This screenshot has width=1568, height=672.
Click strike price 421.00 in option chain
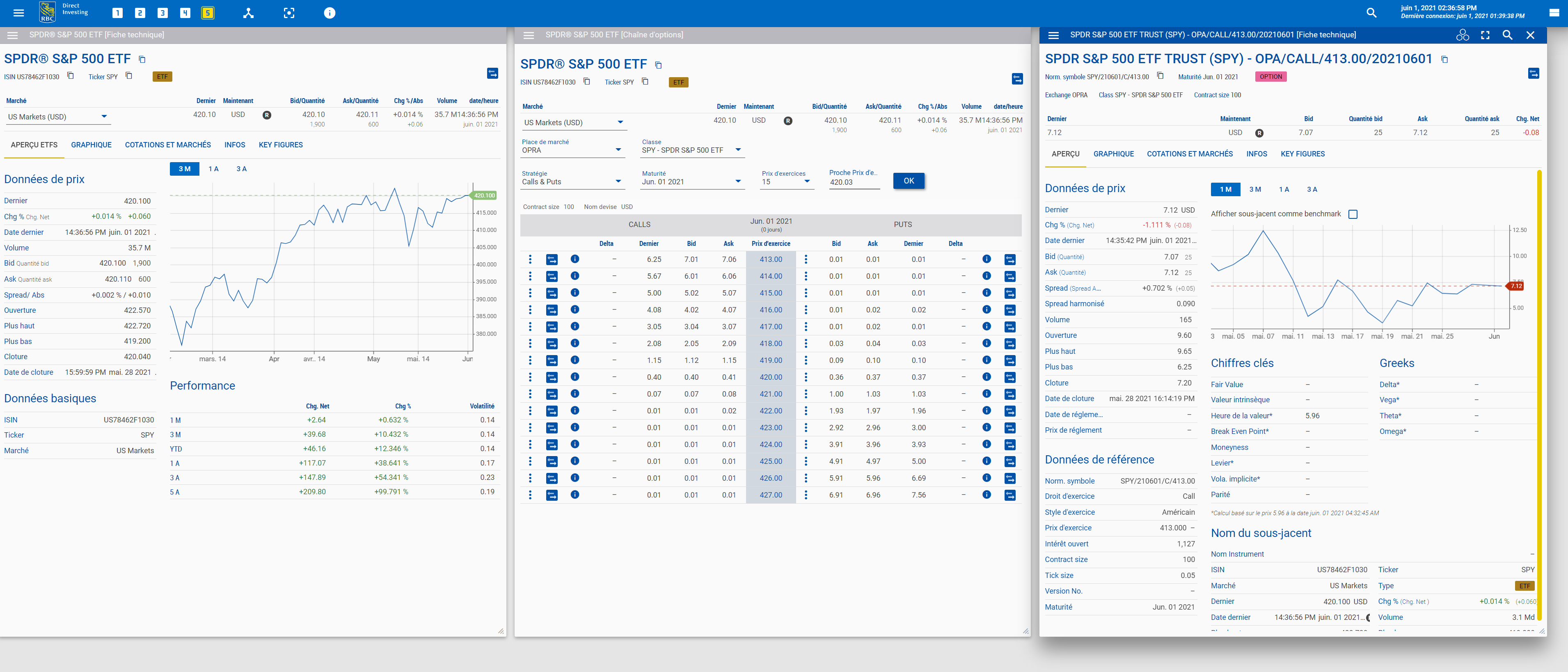point(771,394)
